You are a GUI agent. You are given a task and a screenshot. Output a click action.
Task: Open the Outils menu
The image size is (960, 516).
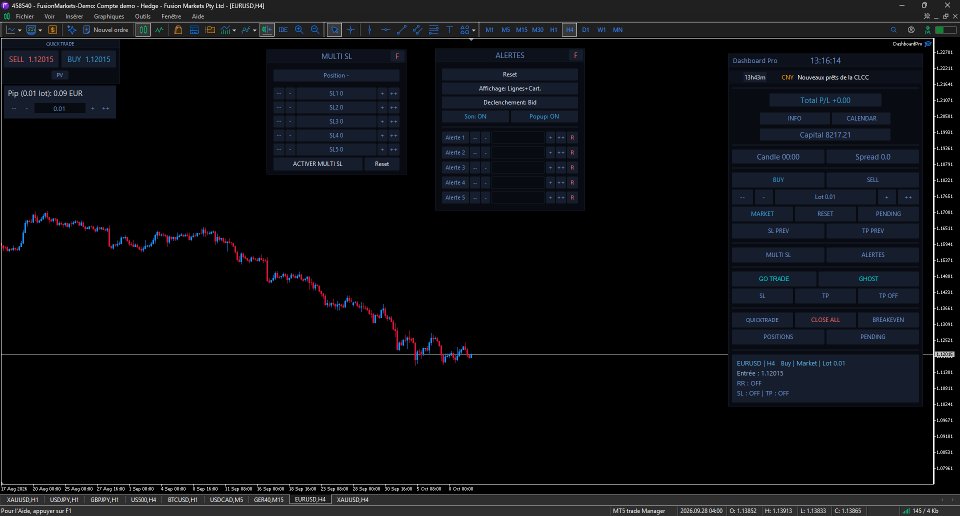click(x=143, y=17)
